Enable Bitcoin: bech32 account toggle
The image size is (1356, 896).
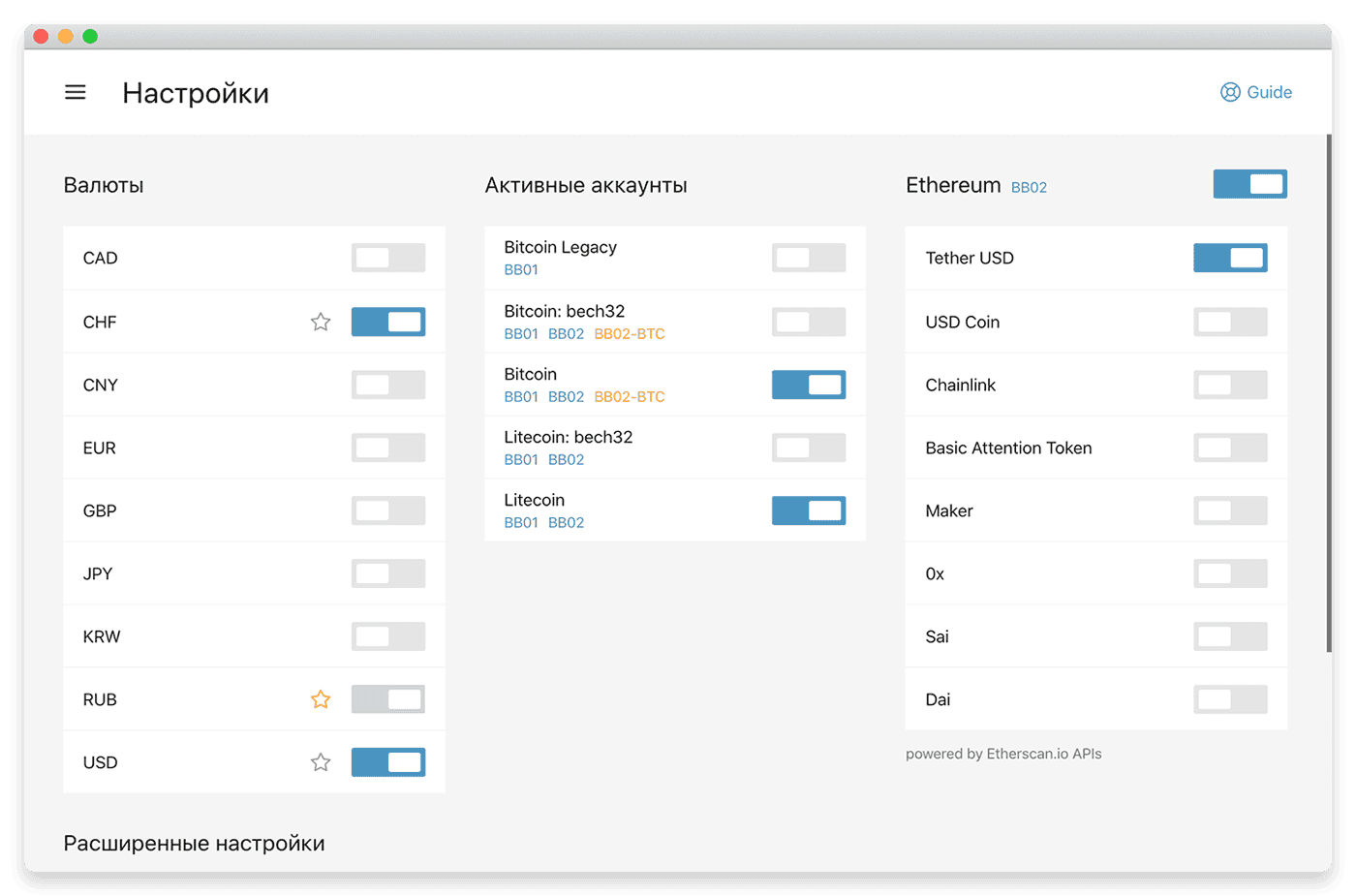pyautogui.click(x=809, y=322)
